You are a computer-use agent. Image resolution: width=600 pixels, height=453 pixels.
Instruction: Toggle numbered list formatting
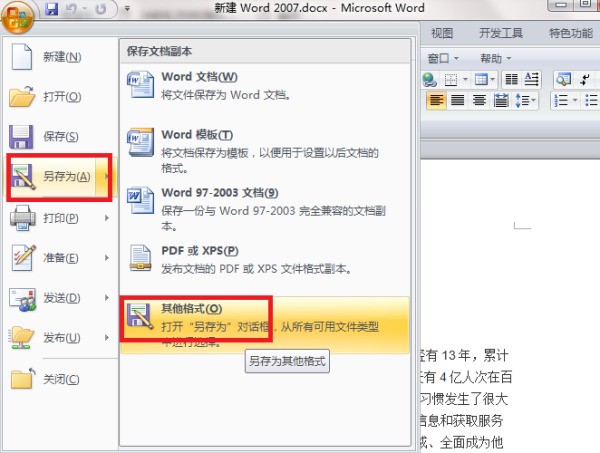[561, 101]
